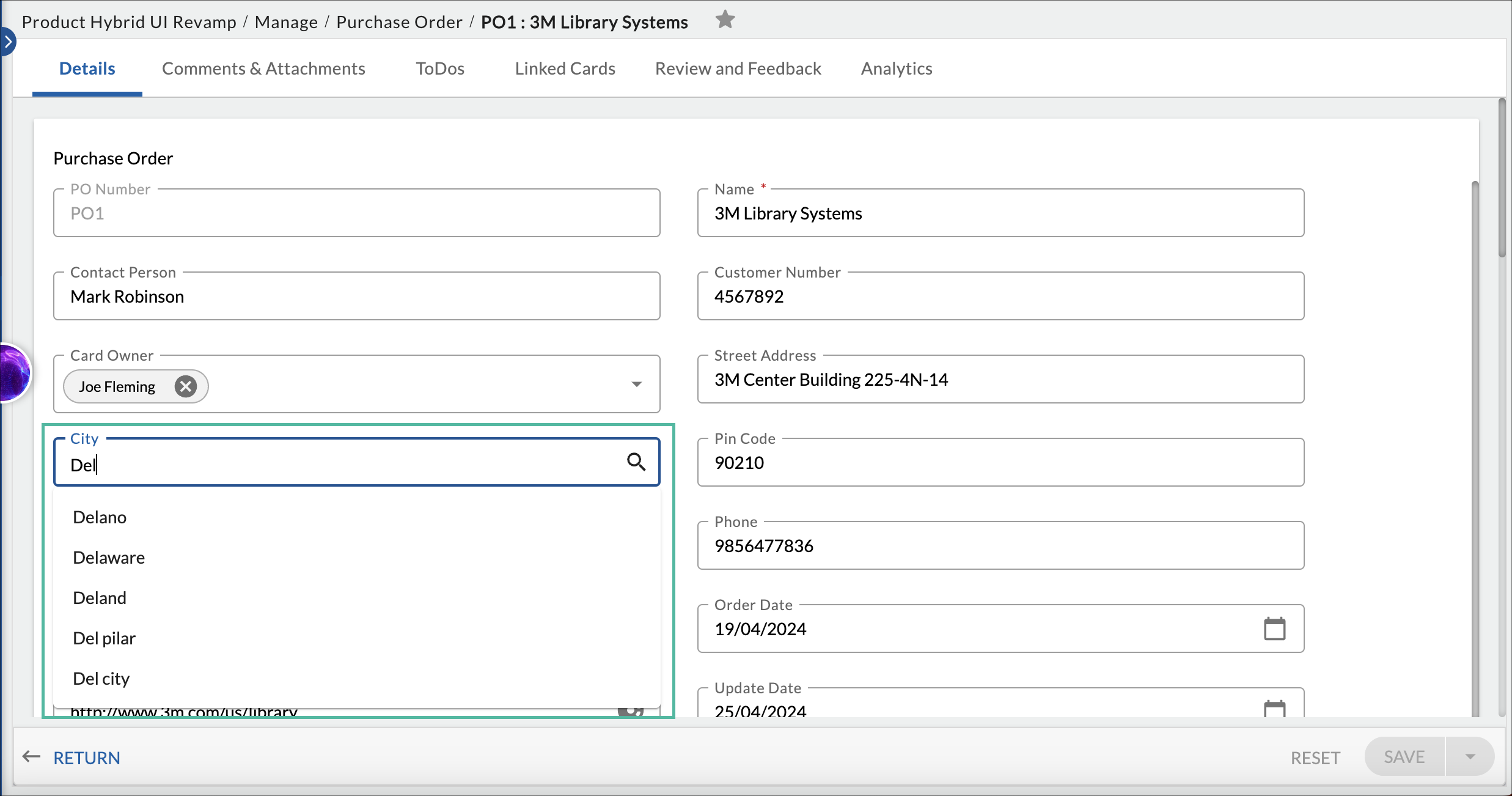Click the City search magnifier icon
1512x796 pixels.
click(636, 462)
